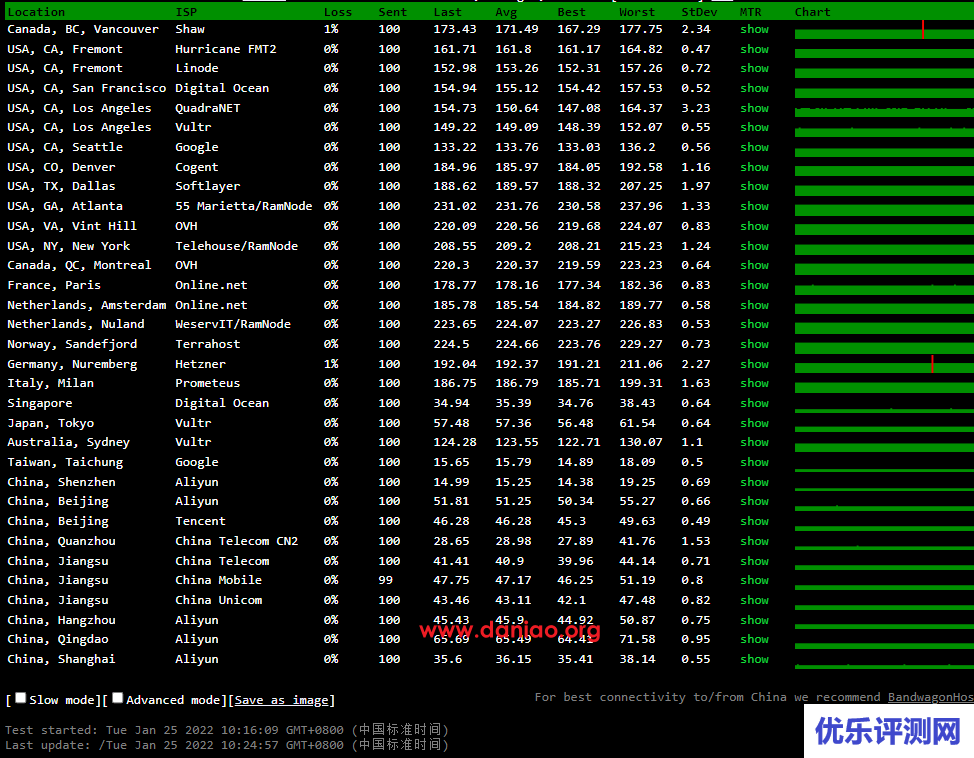974x758 pixels.
Task: Select the 'Test started' timestamp line
Action: pyautogui.click(x=227, y=729)
